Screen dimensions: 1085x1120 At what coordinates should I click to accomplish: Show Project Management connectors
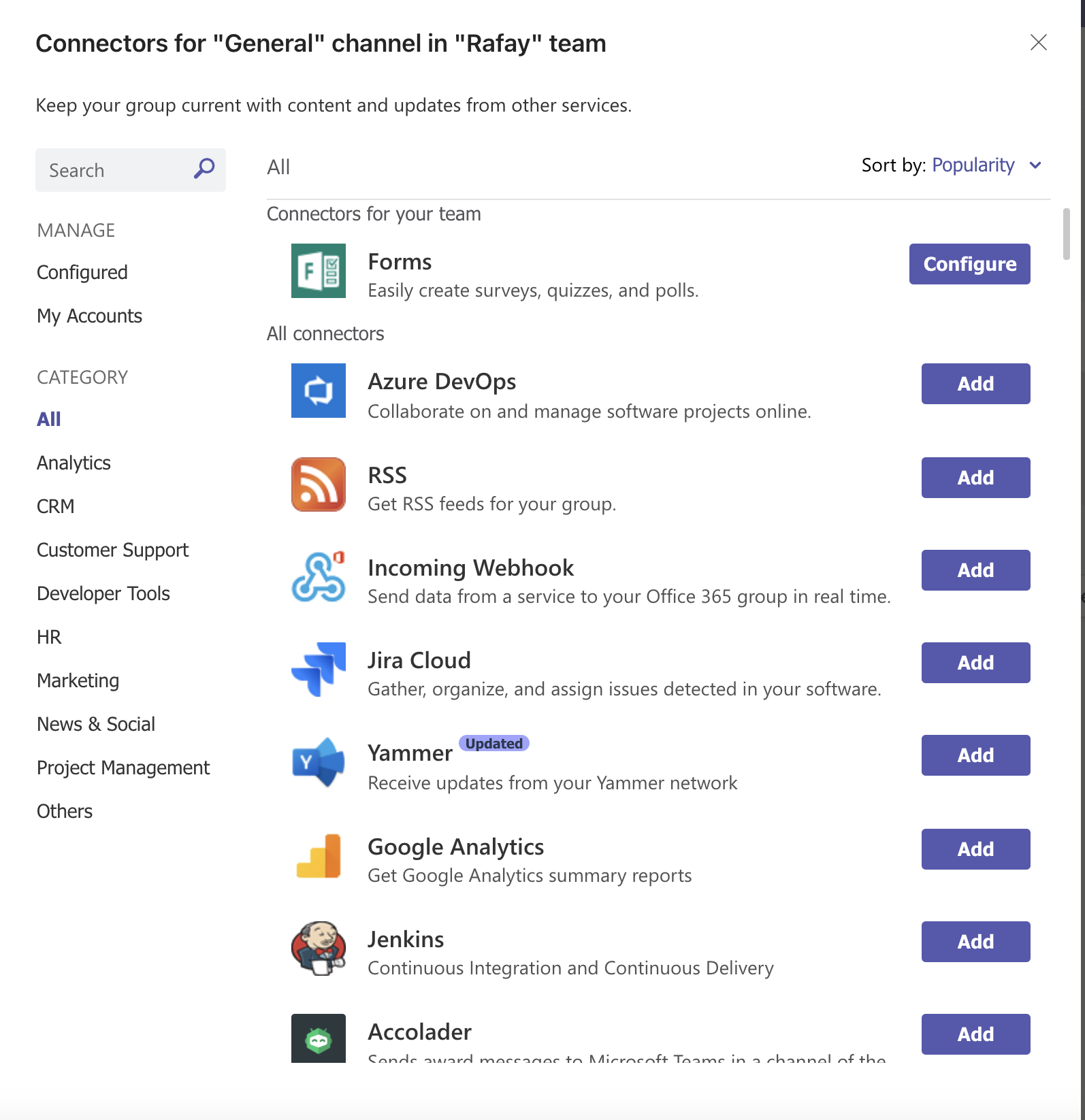pyautogui.click(x=123, y=768)
